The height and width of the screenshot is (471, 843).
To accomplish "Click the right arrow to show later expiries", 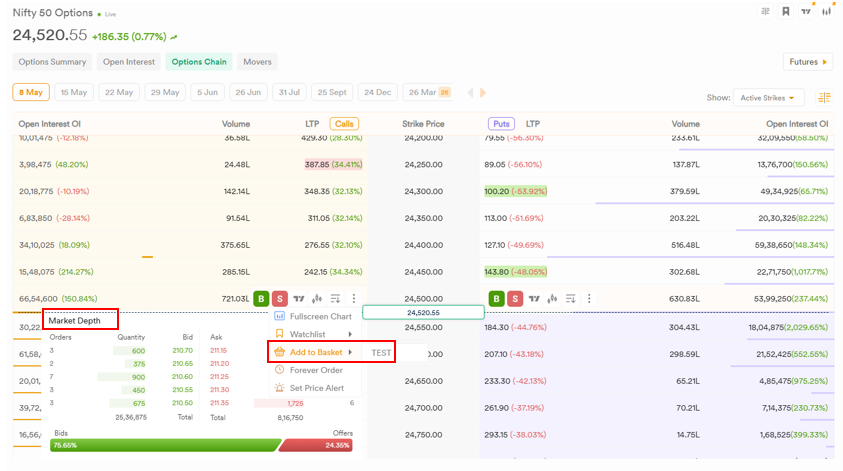I will point(483,92).
